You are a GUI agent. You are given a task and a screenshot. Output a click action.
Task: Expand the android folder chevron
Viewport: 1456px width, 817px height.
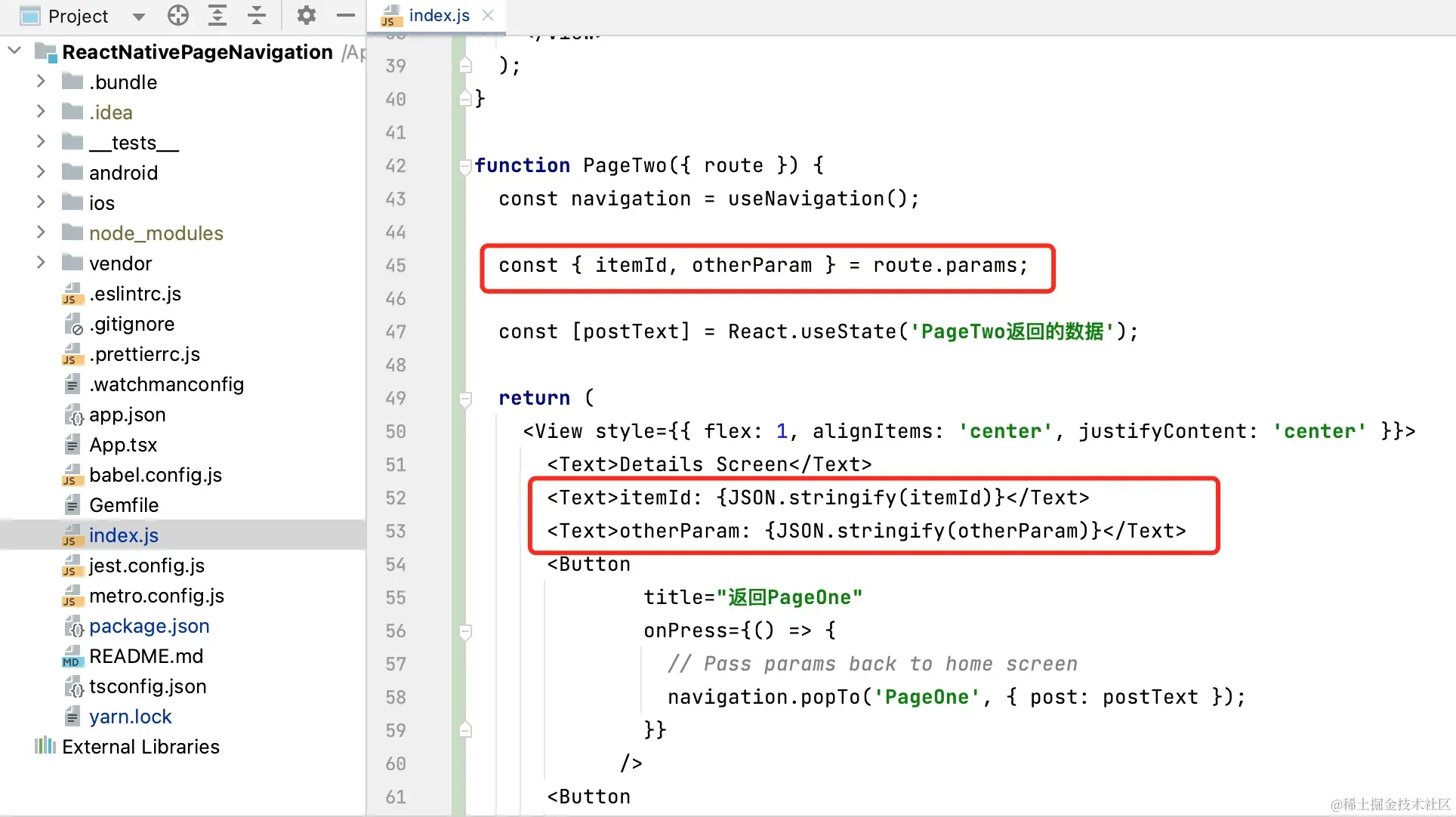click(42, 172)
